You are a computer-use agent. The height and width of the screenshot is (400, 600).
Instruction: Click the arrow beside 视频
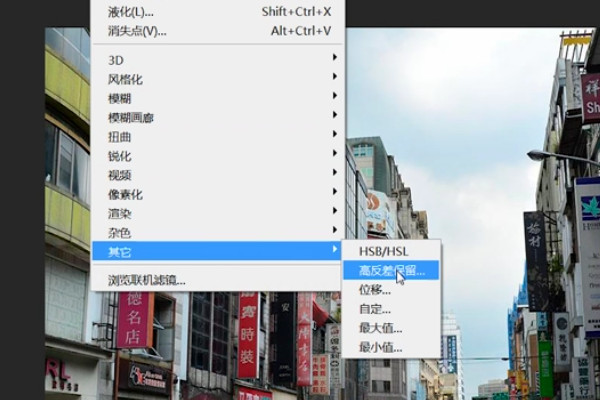point(335,172)
